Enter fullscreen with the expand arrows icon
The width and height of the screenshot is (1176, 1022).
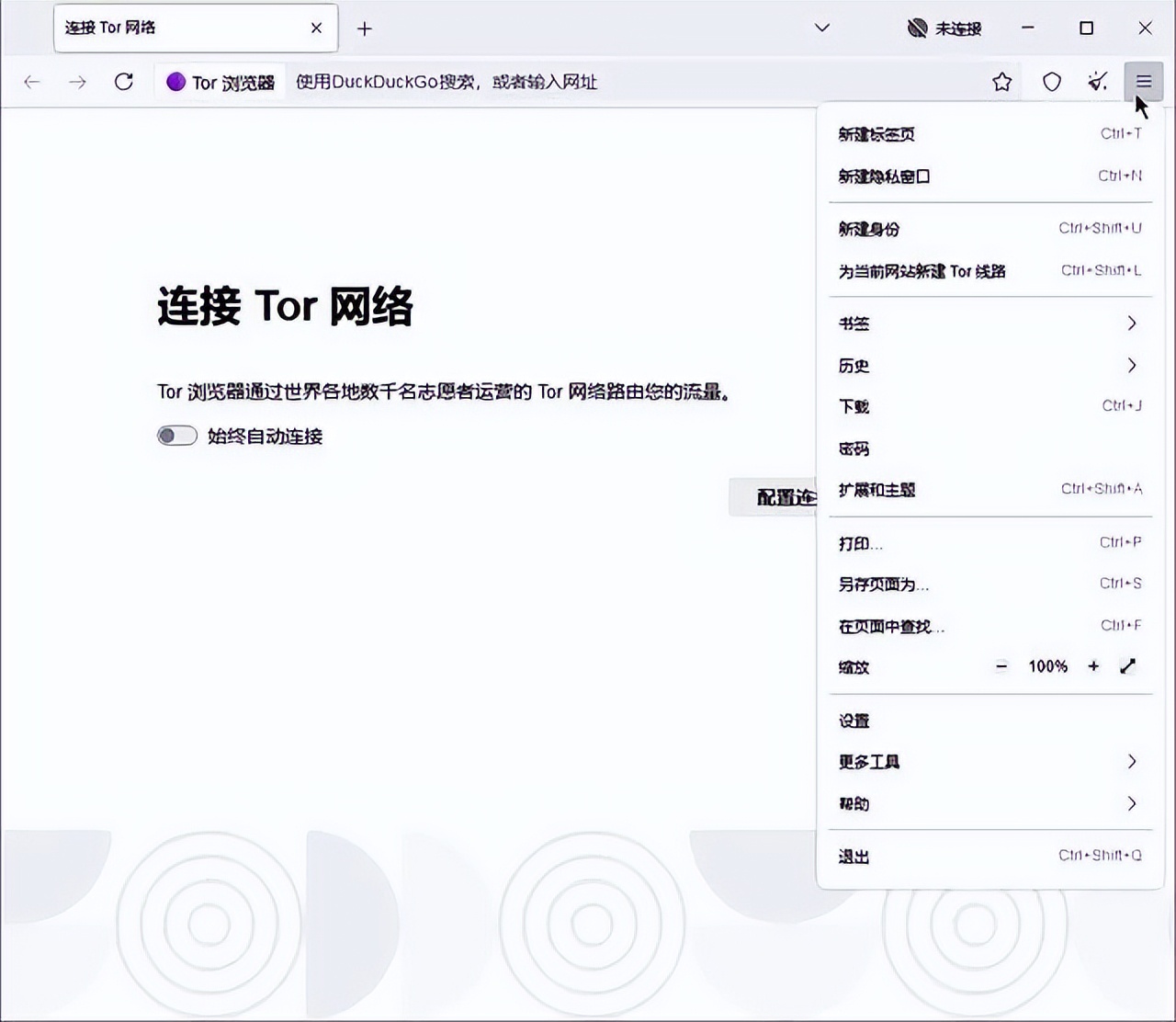pyautogui.click(x=1128, y=666)
